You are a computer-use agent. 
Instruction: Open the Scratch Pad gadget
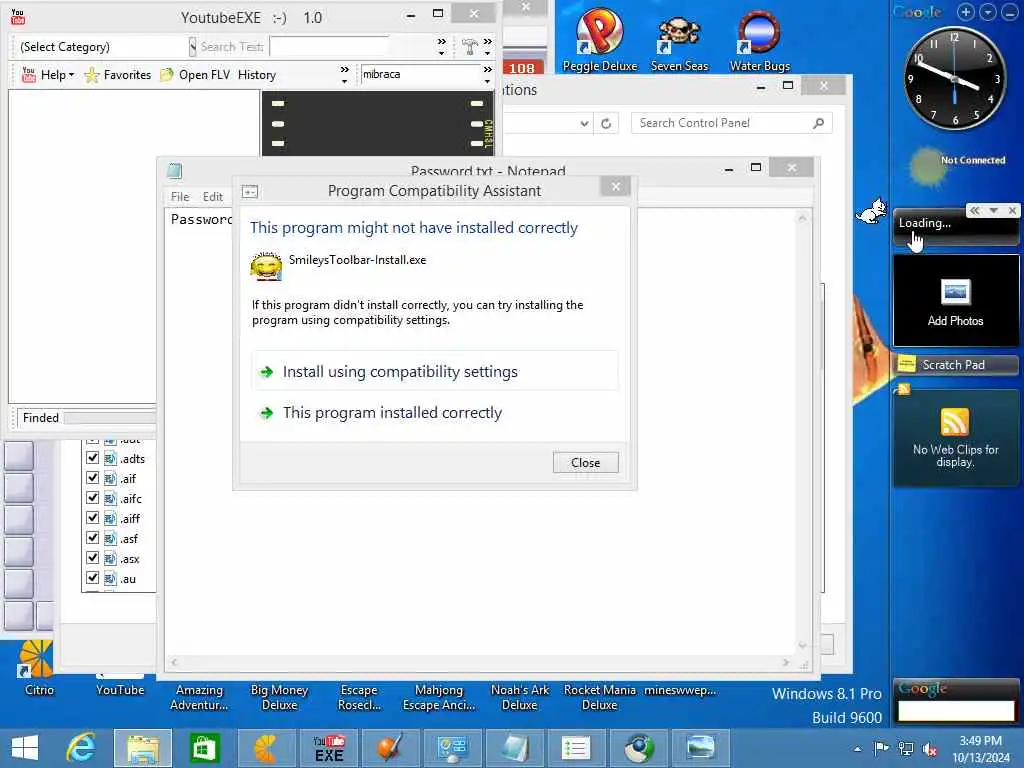click(955, 364)
